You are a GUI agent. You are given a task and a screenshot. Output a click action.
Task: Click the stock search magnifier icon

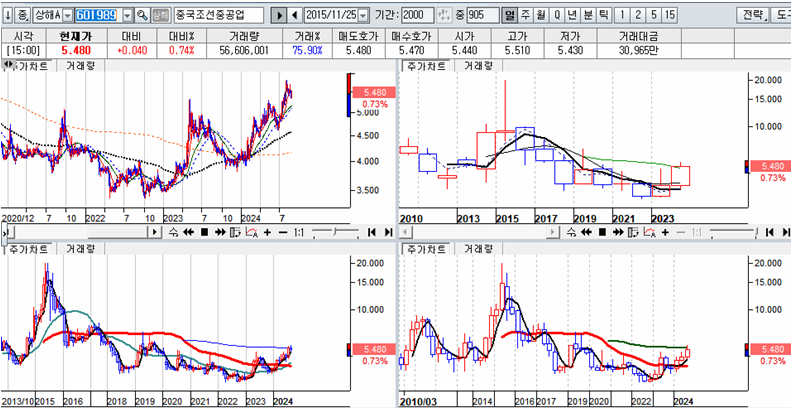click(x=143, y=15)
